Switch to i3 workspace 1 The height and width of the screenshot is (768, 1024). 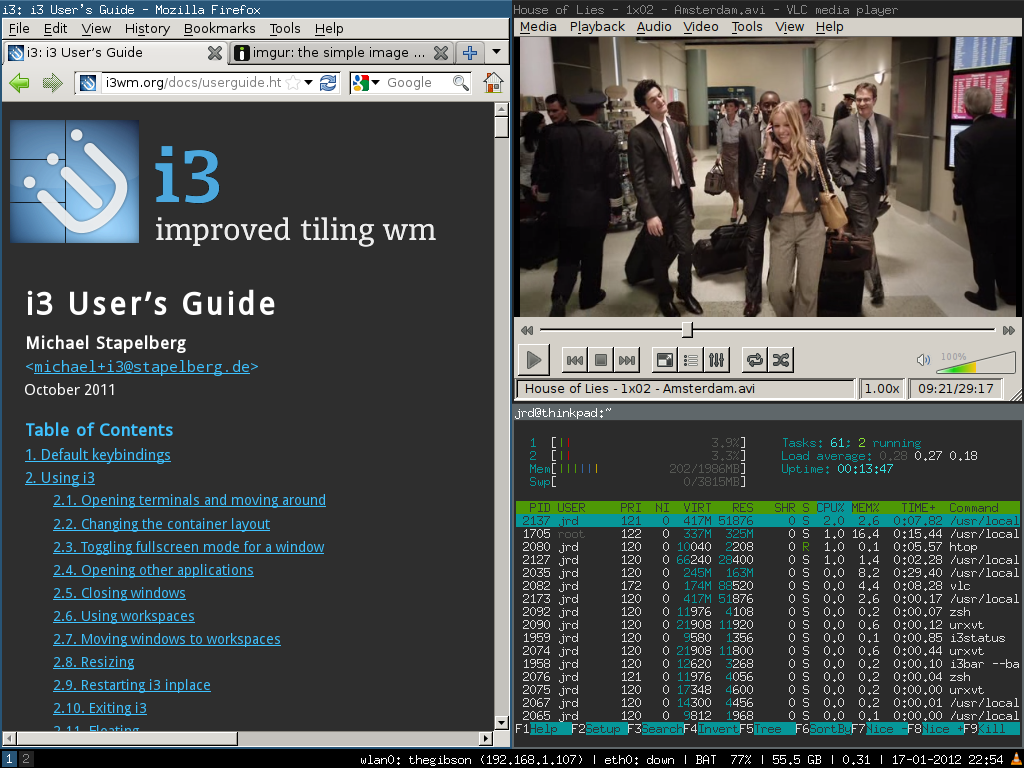click(9, 760)
